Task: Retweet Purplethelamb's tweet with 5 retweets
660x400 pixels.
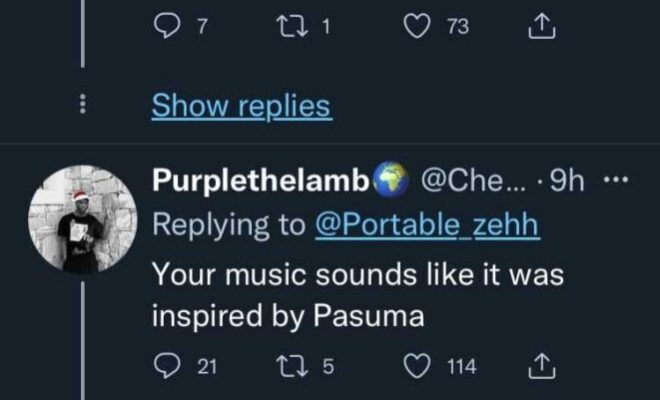Action: pyautogui.click(x=293, y=366)
